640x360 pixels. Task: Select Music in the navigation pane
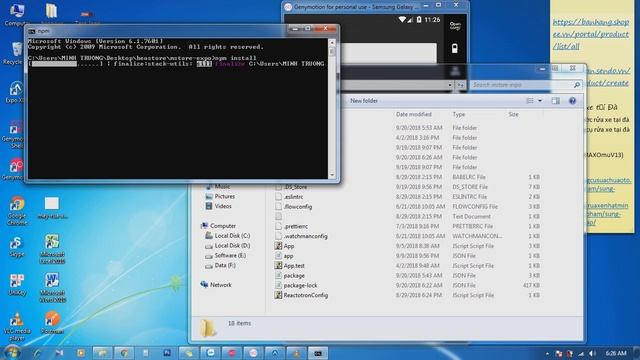tap(222, 187)
